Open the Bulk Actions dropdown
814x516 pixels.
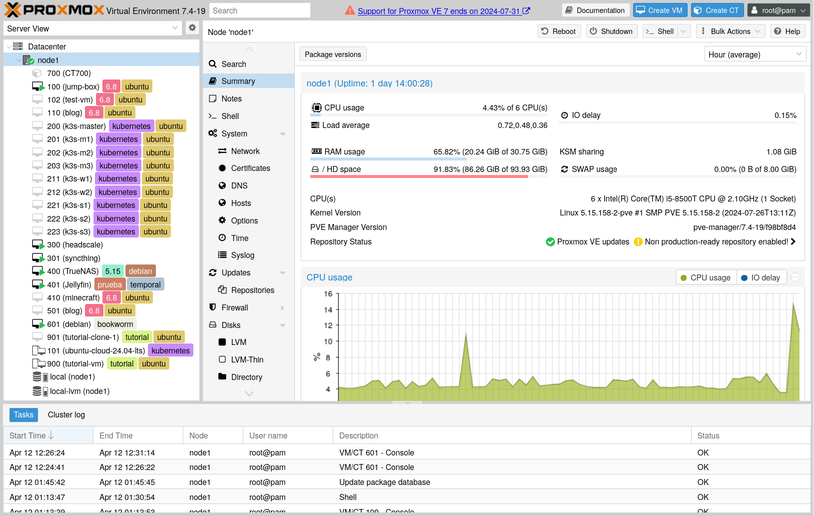click(x=730, y=31)
